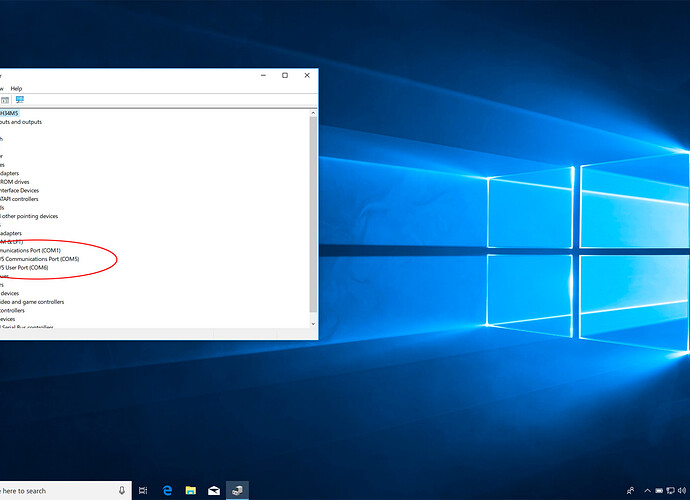This screenshot has width=690, height=500.
Task: Click the Device Manager taskbar icon
Action: (237, 490)
